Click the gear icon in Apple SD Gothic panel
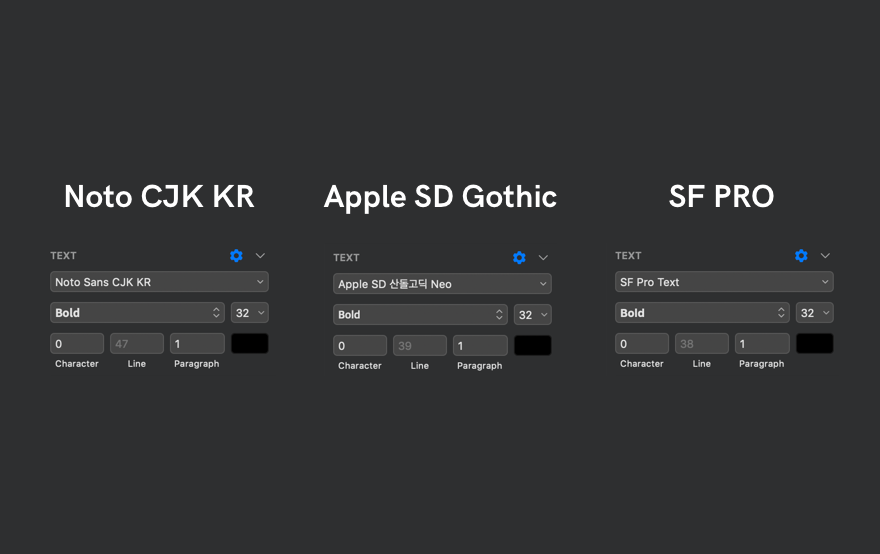 519,258
